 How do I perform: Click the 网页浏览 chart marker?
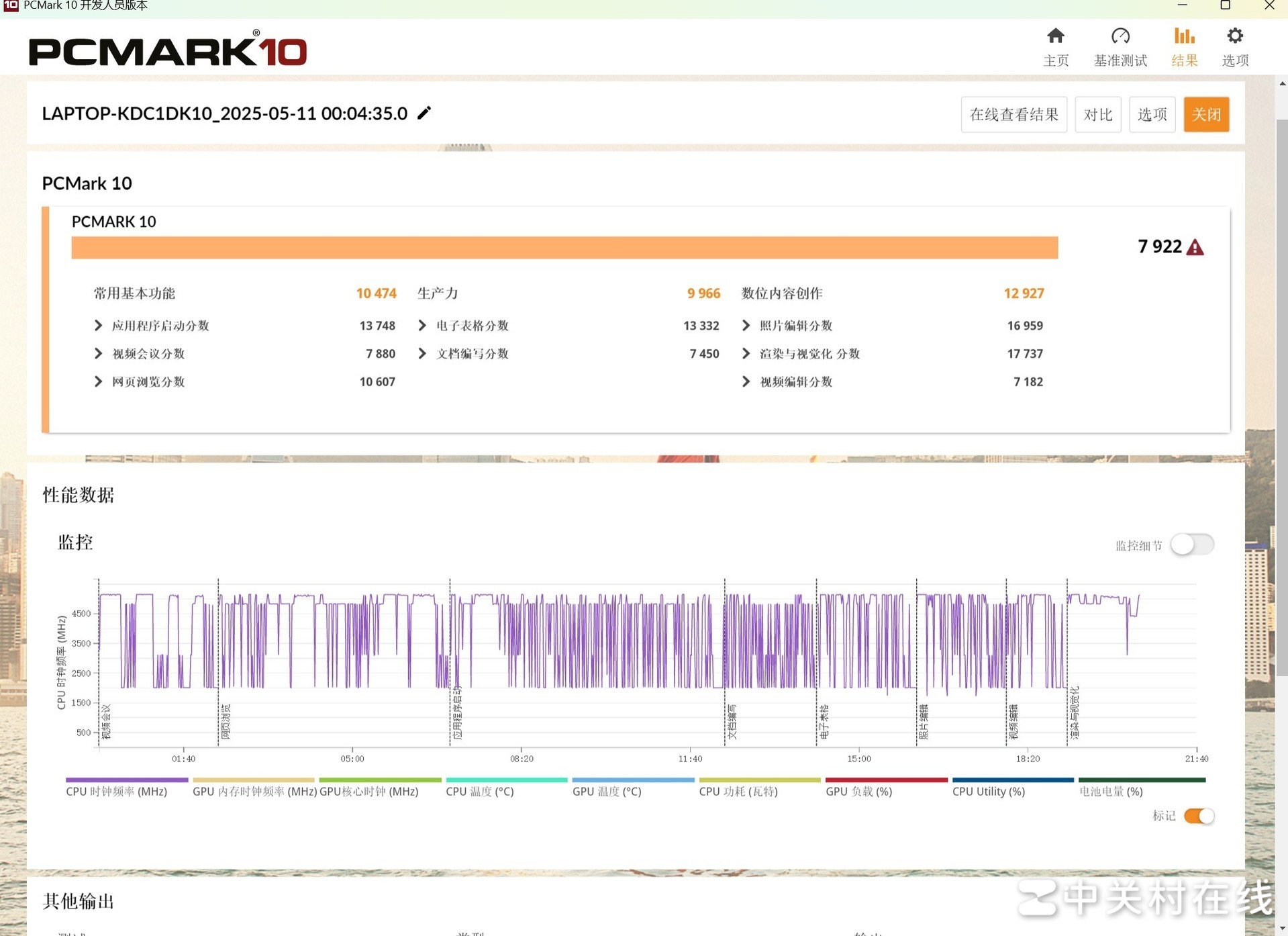click(226, 722)
